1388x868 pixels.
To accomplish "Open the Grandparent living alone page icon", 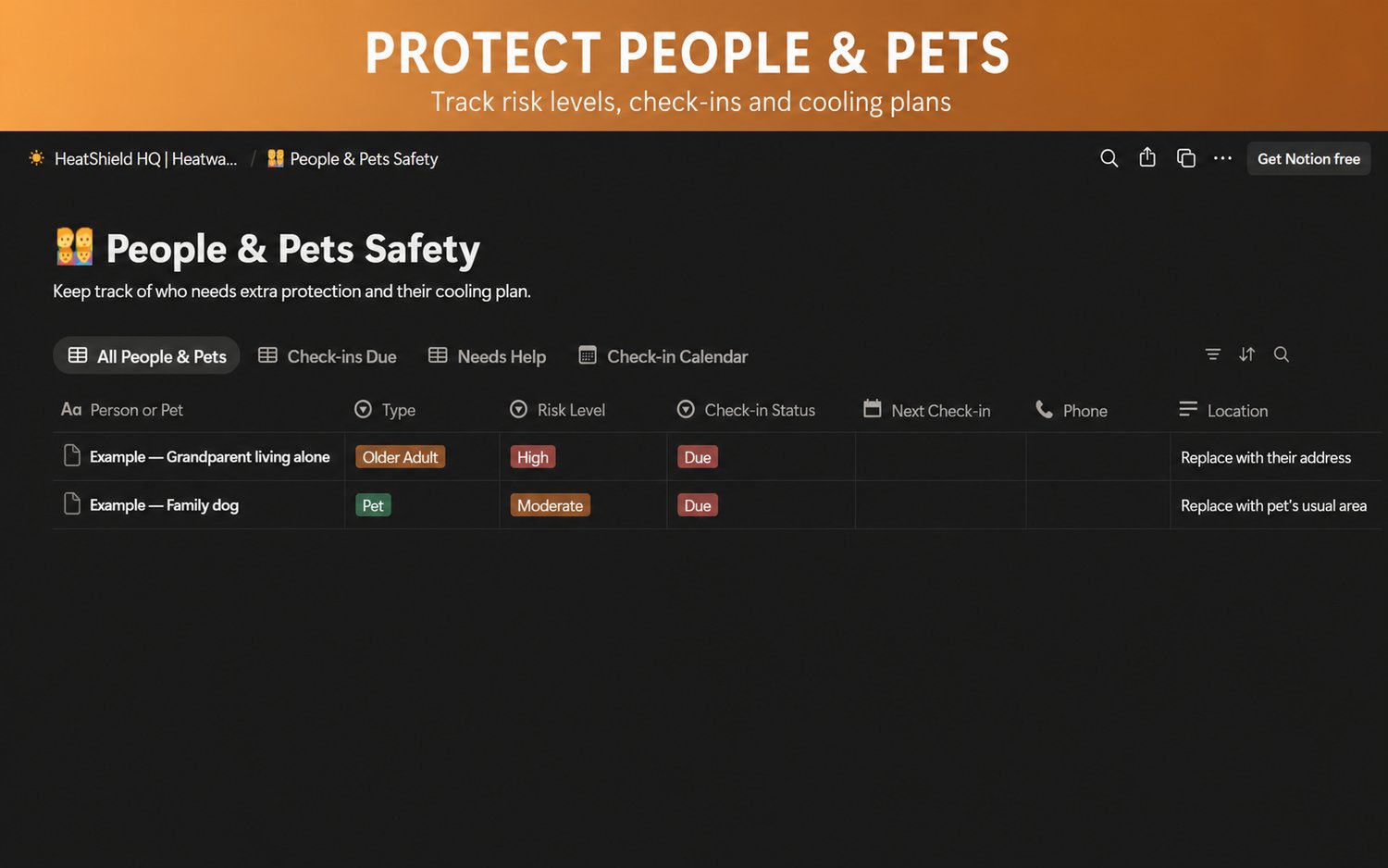I will (x=71, y=455).
